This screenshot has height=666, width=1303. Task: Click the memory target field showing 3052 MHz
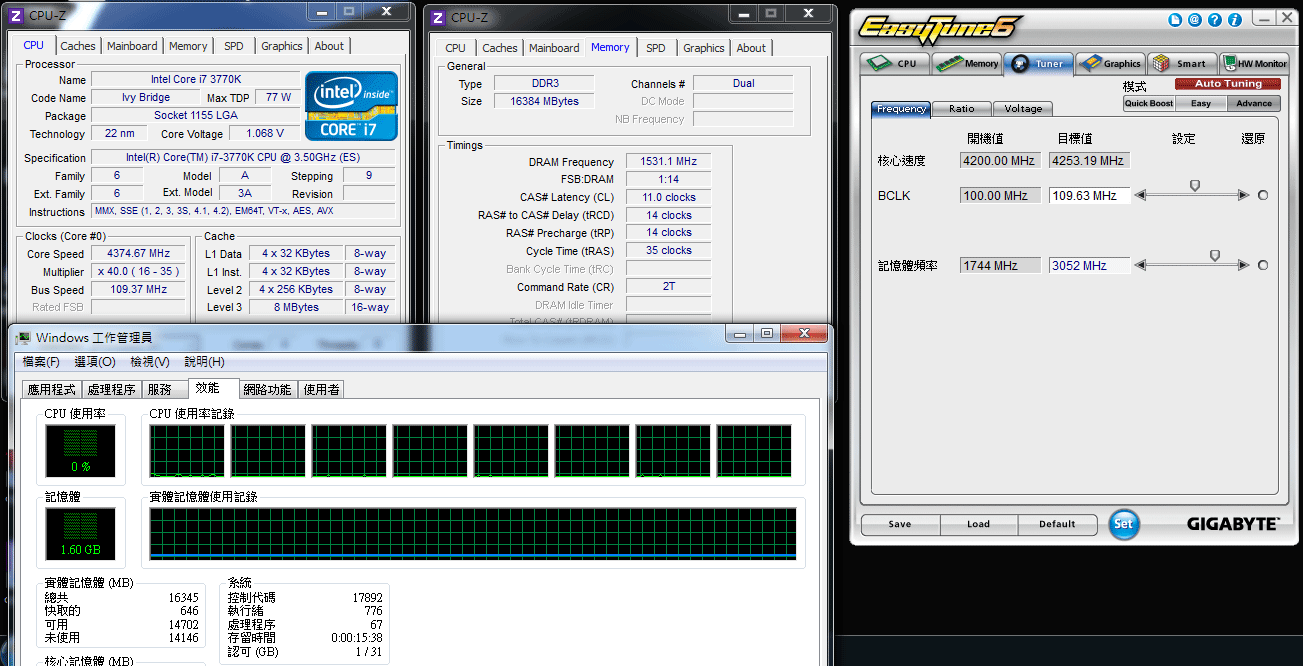pos(1089,266)
